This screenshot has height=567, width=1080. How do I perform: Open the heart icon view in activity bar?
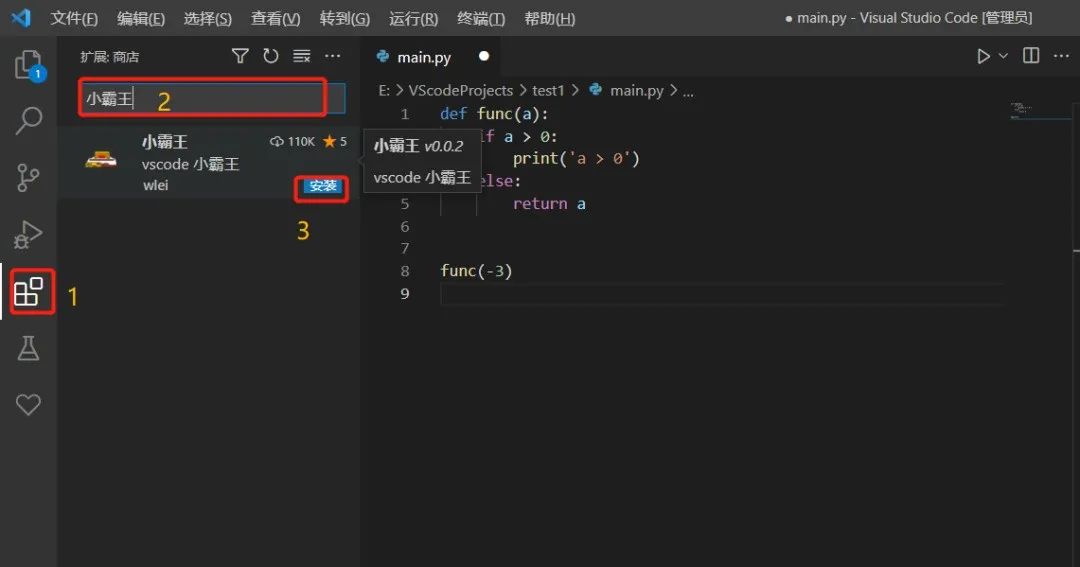coord(28,404)
